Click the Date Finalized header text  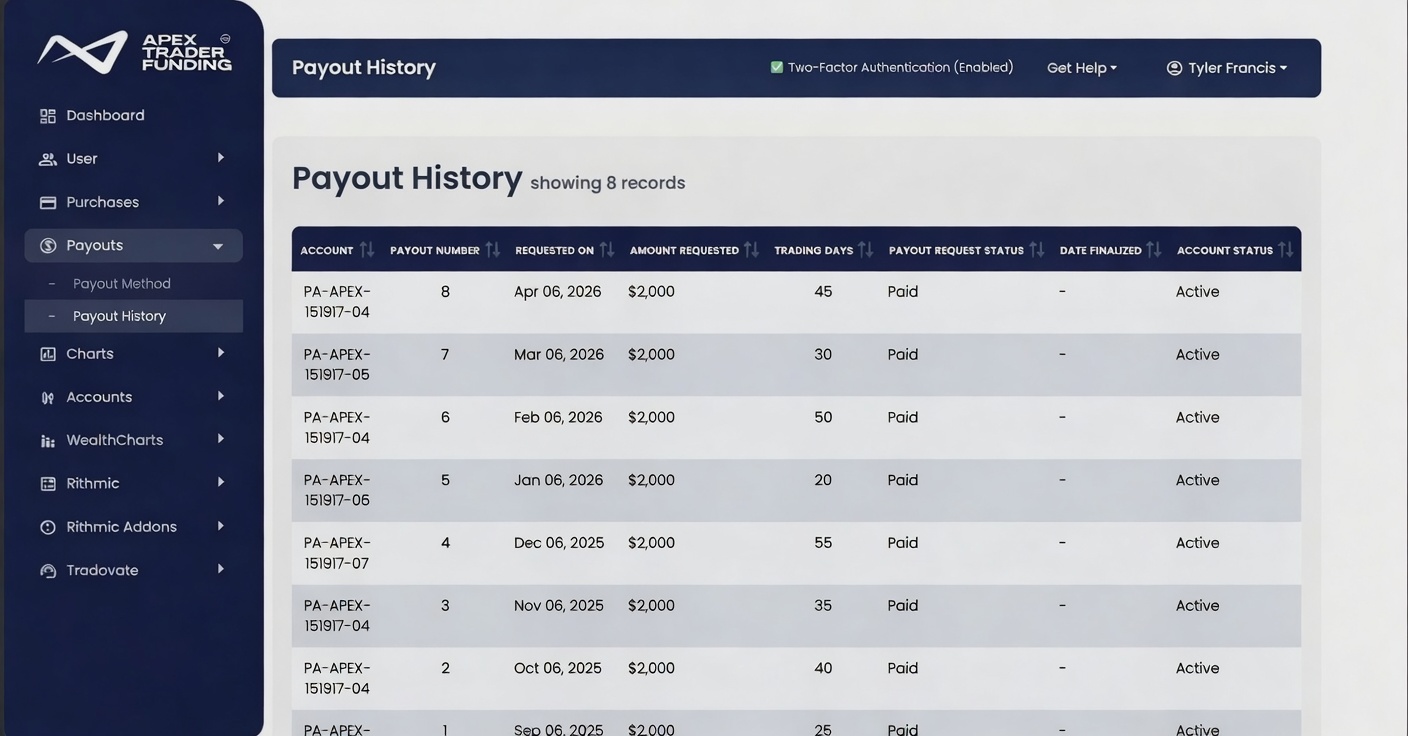coord(1100,251)
